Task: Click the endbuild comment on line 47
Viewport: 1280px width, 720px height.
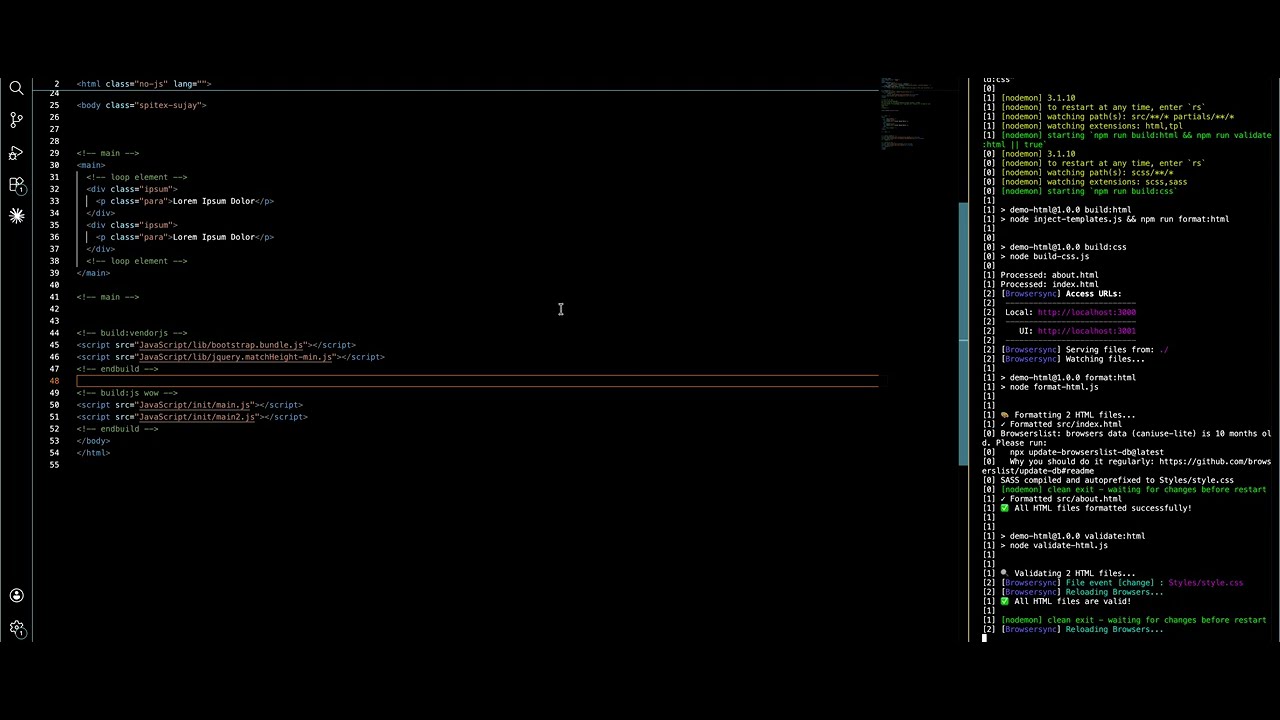Action: pyautogui.click(x=117, y=369)
